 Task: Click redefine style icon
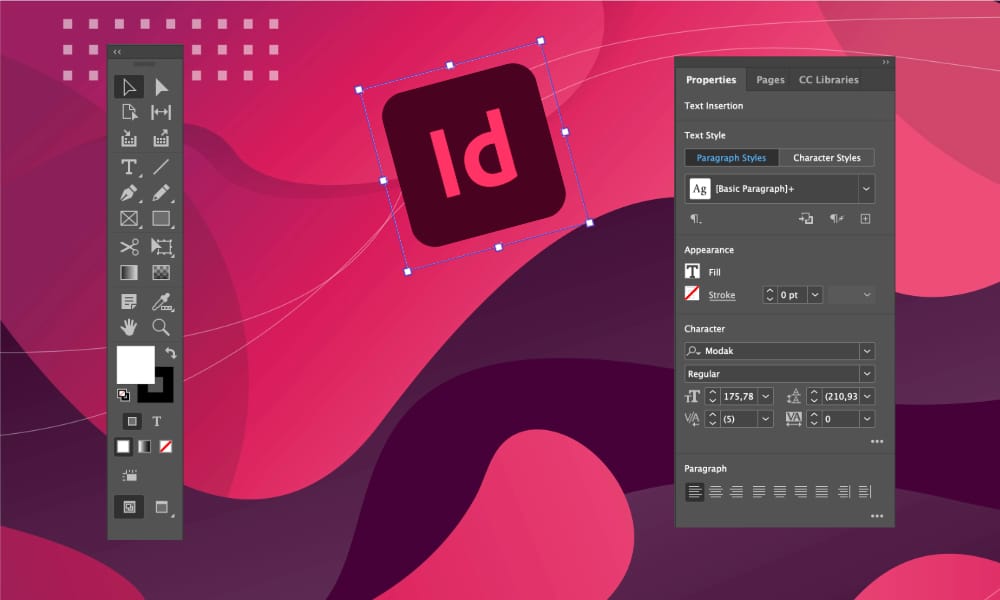point(806,219)
